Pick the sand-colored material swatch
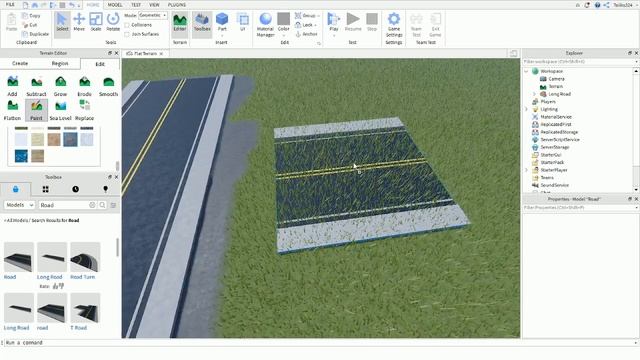Viewport: 640px width, 360px height. point(37,140)
